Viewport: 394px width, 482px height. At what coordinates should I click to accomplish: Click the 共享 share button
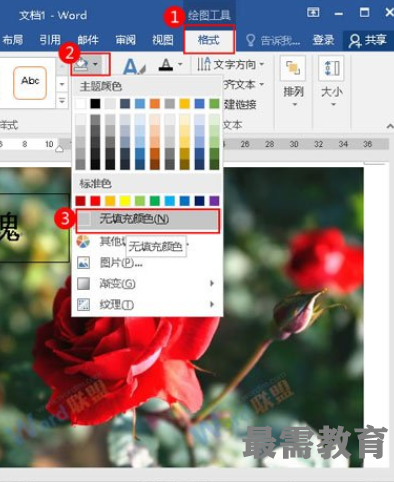[368, 40]
